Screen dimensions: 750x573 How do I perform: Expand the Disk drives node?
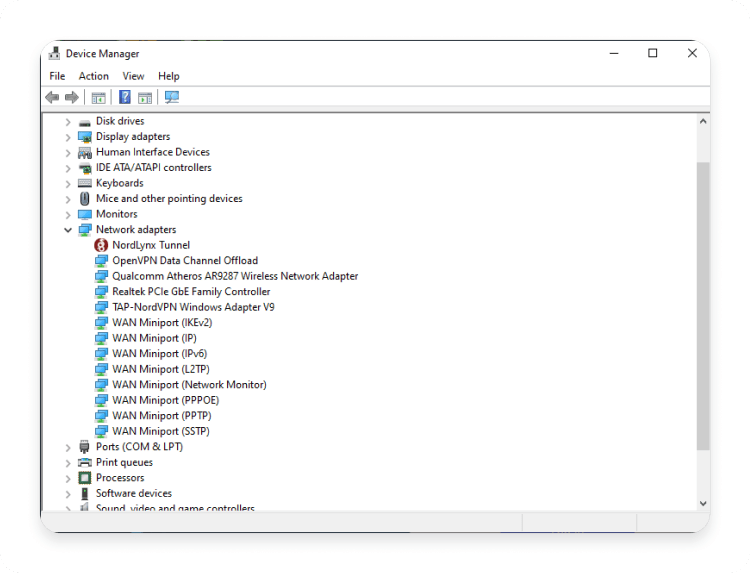68,122
